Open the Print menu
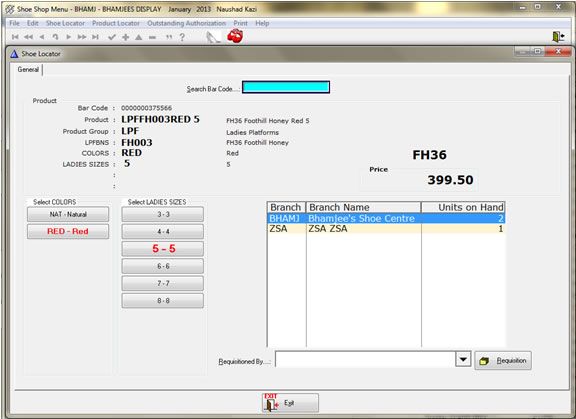Image resolution: width=576 pixels, height=419 pixels. tap(240, 23)
